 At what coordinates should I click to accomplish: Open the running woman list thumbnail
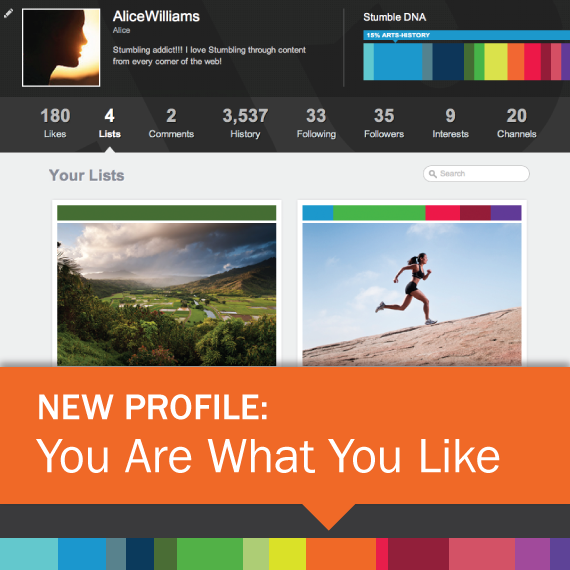412,294
